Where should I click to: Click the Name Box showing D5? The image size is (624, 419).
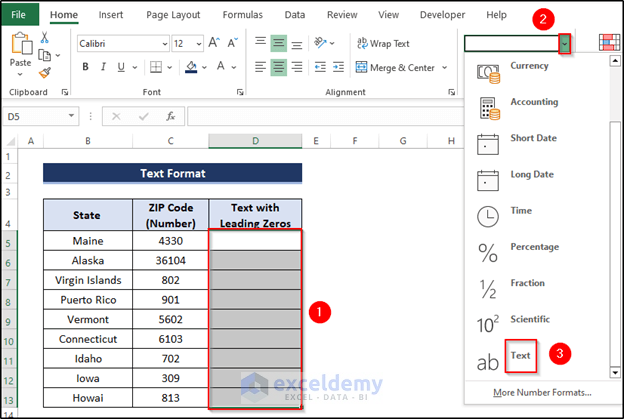(x=40, y=116)
